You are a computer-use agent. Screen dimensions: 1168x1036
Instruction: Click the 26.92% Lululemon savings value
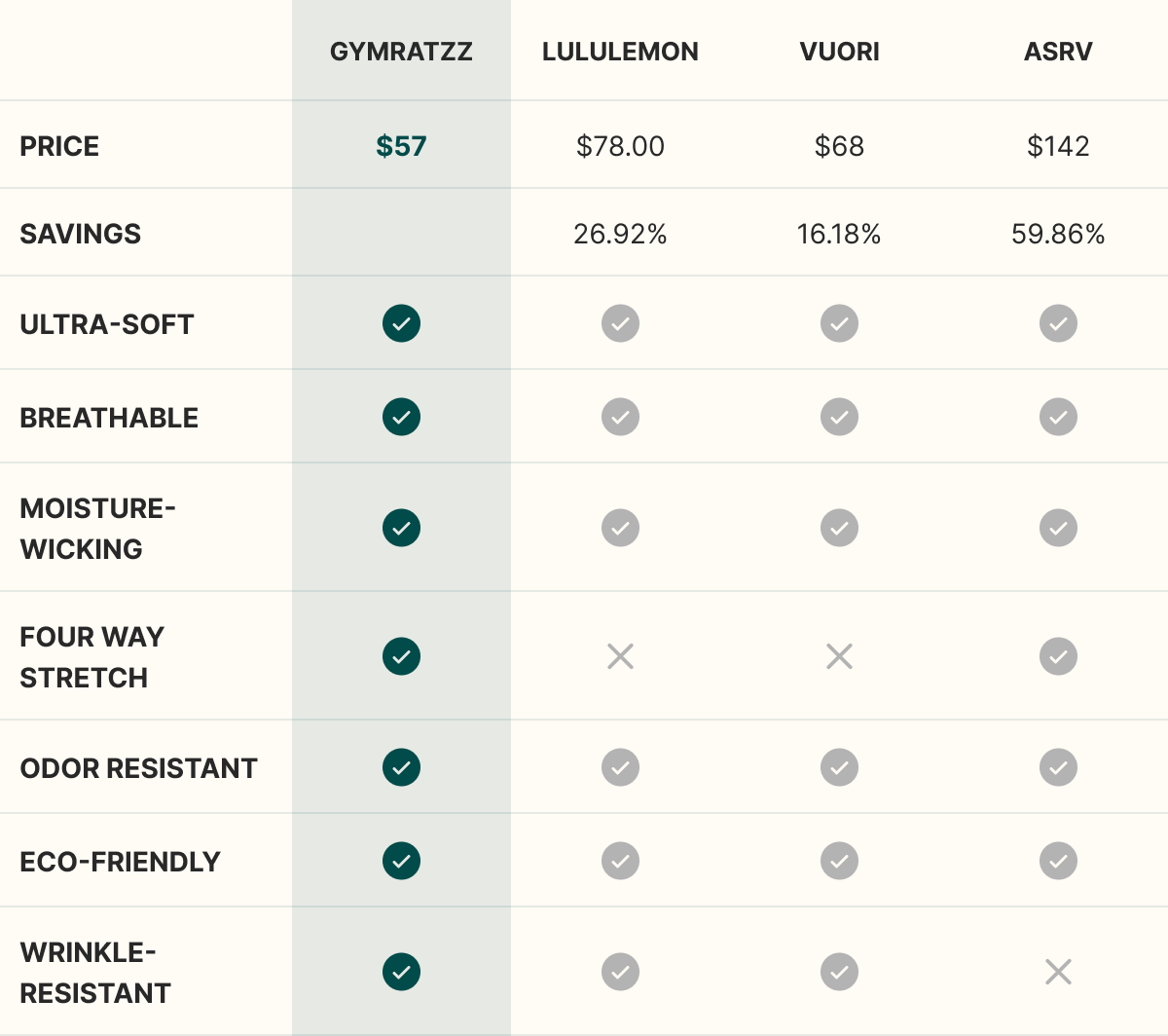coord(620,234)
